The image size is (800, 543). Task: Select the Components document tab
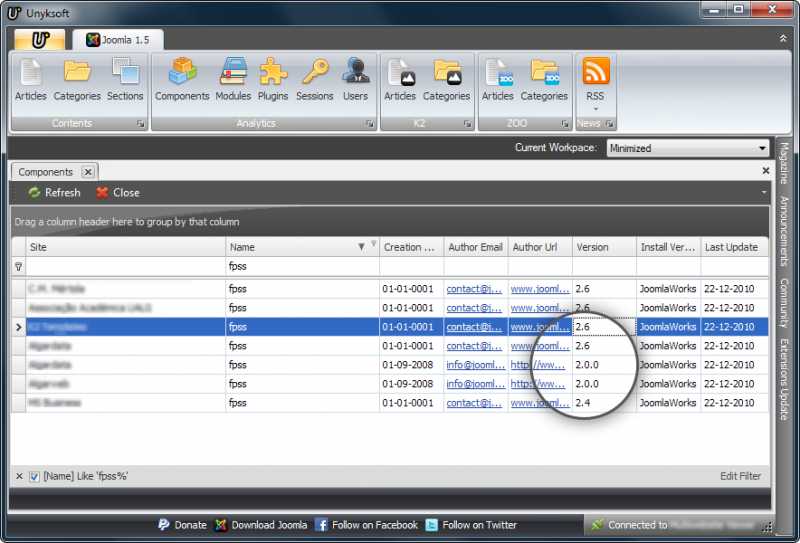[45, 172]
